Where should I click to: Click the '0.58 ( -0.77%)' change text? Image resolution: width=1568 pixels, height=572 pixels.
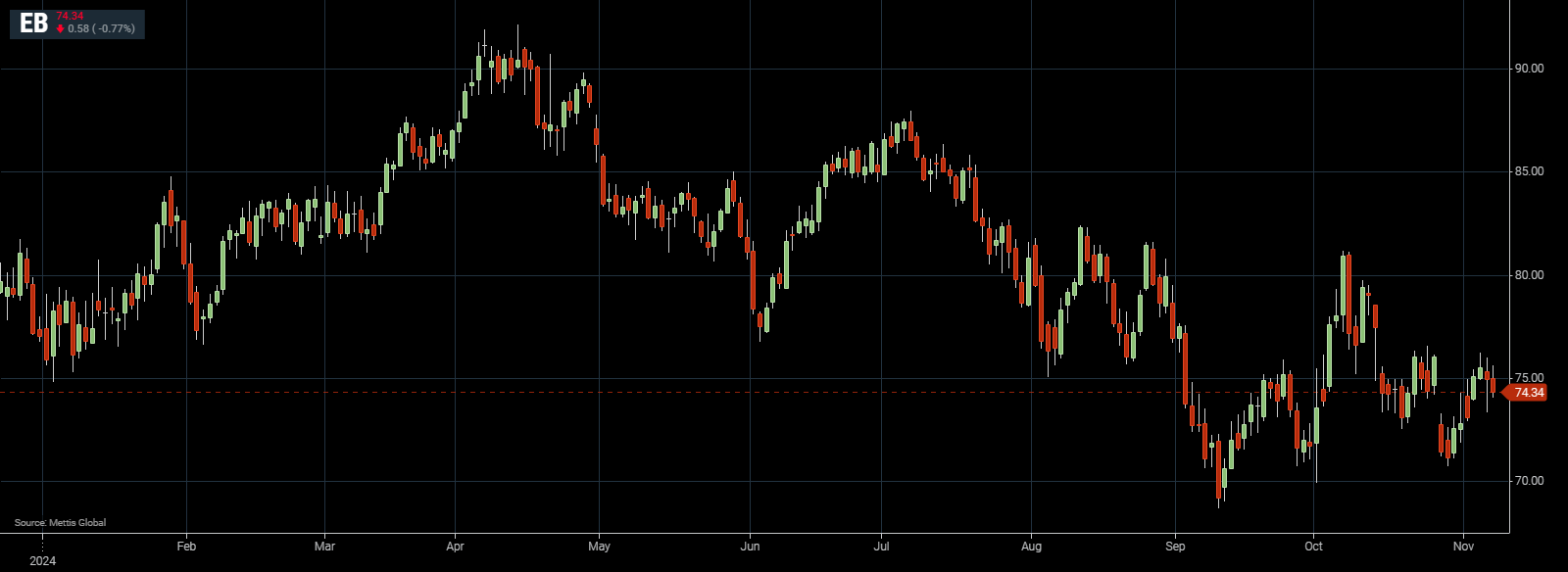pyautogui.click(x=101, y=29)
